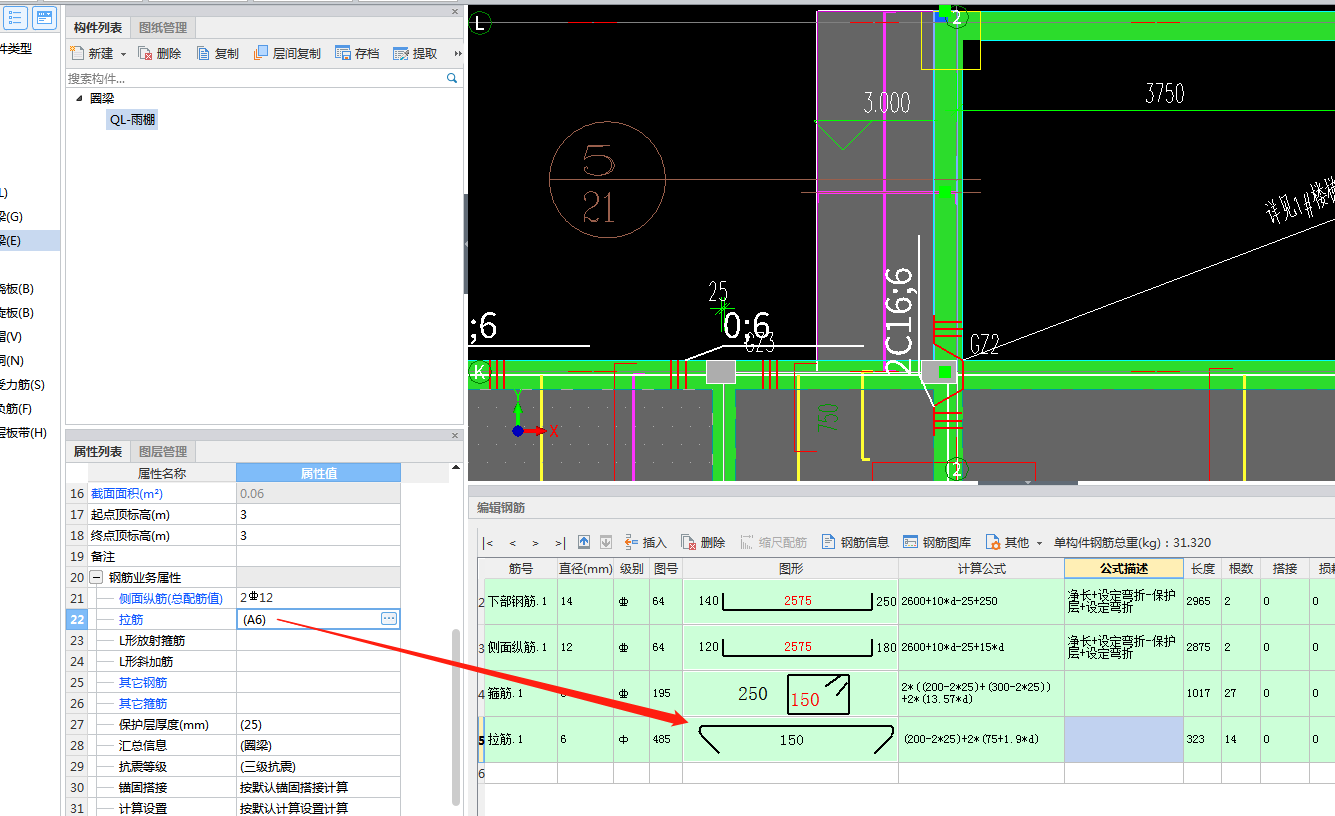Click the search magnifier icon
Screen dimensions: 1335x816
click(x=452, y=78)
